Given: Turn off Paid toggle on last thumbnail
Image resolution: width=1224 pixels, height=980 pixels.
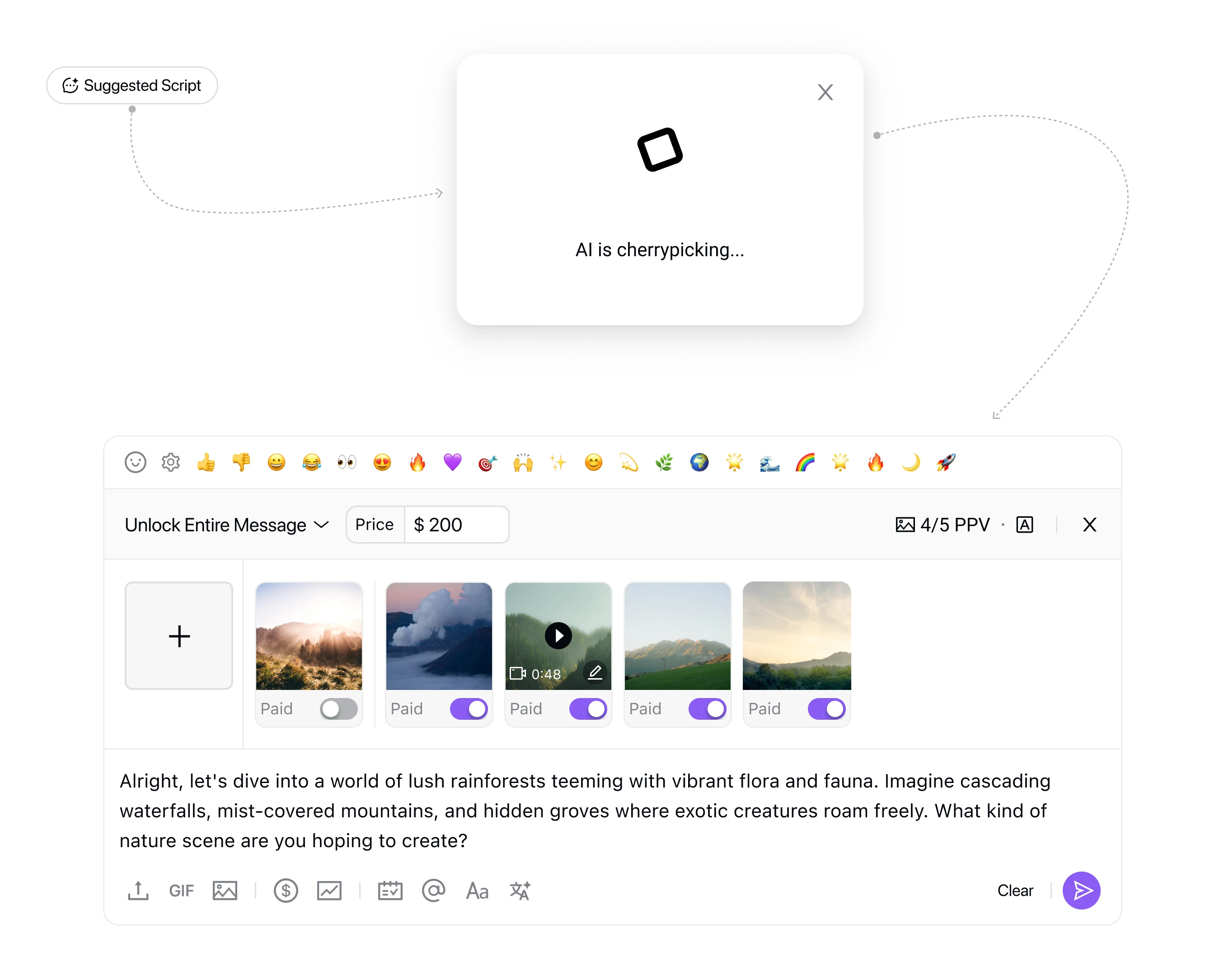Looking at the screenshot, I should (826, 708).
